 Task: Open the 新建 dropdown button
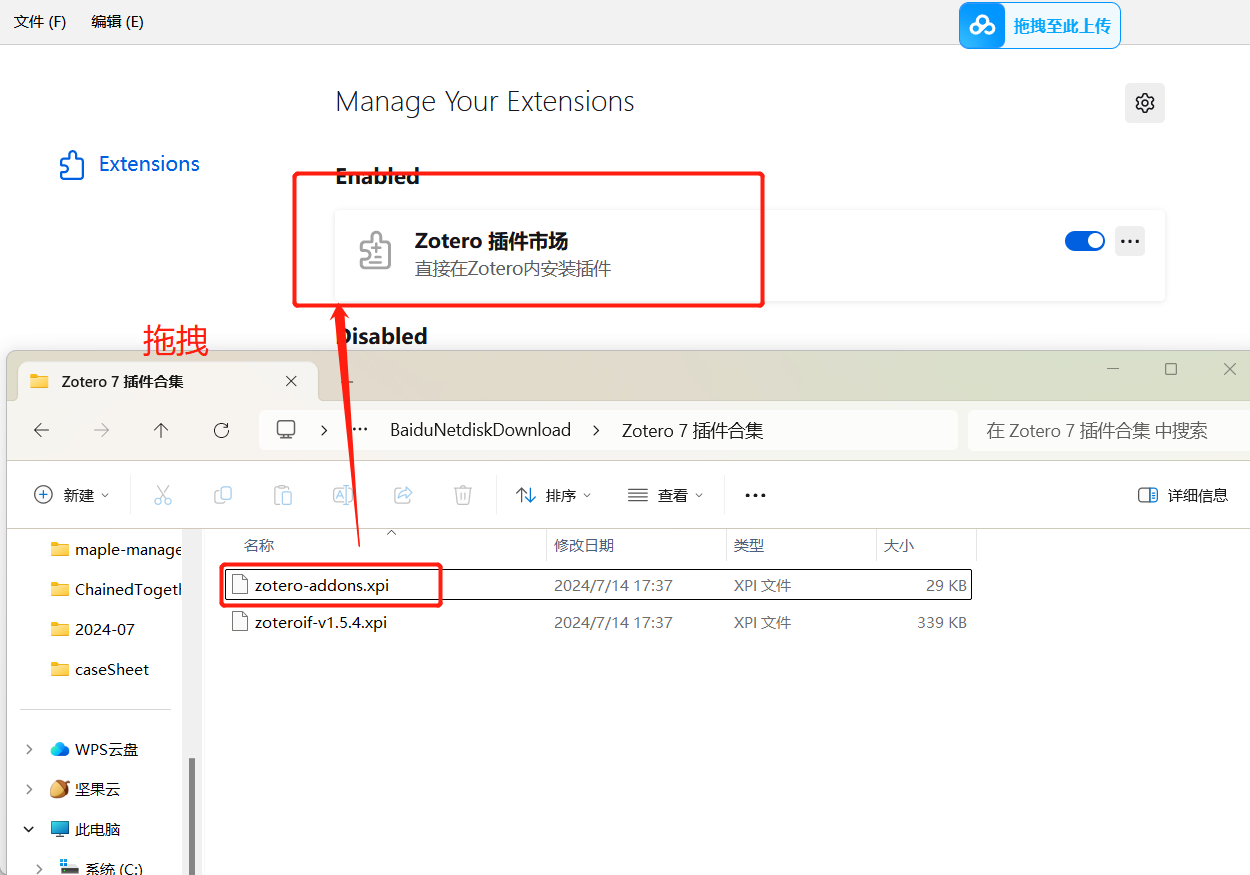tap(72, 495)
